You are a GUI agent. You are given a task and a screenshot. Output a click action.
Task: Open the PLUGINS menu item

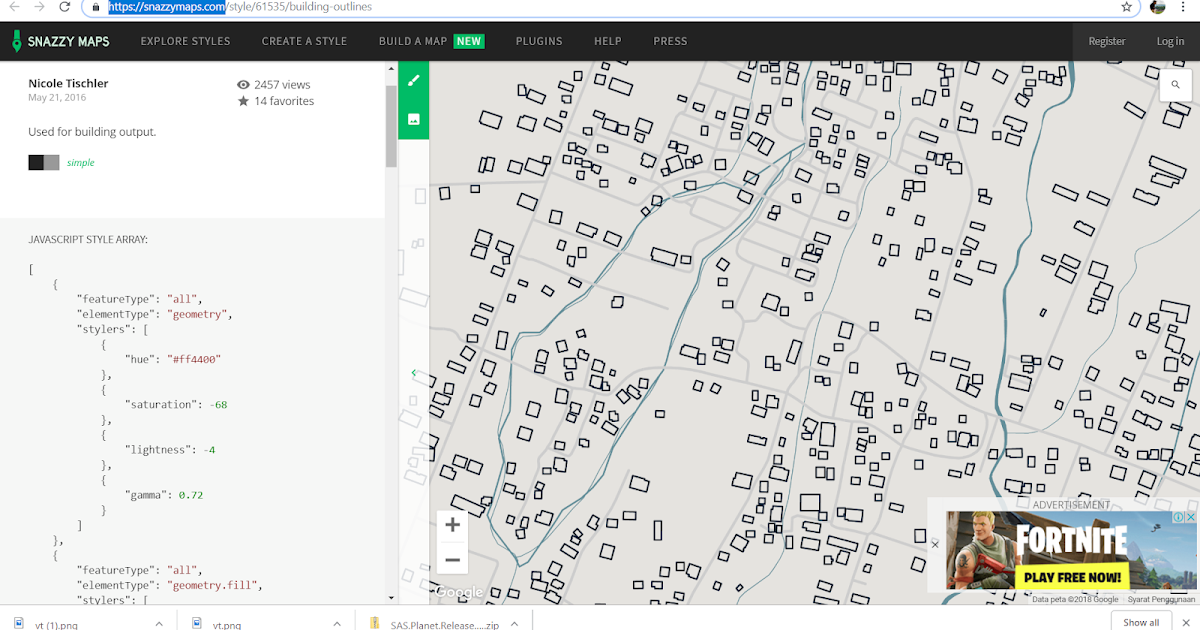click(x=539, y=41)
